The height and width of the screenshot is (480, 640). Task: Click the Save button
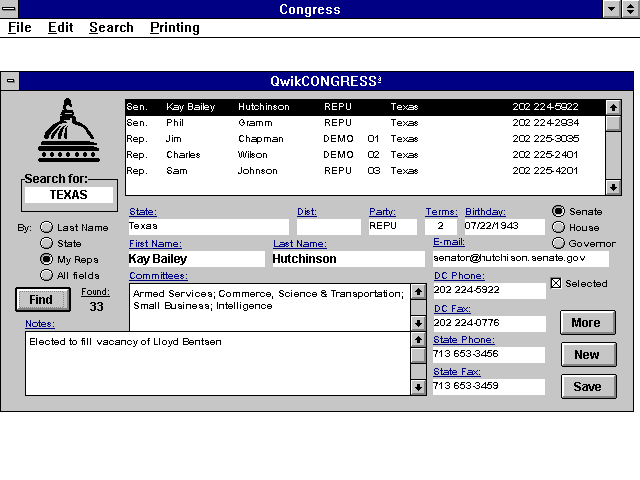tap(587, 386)
